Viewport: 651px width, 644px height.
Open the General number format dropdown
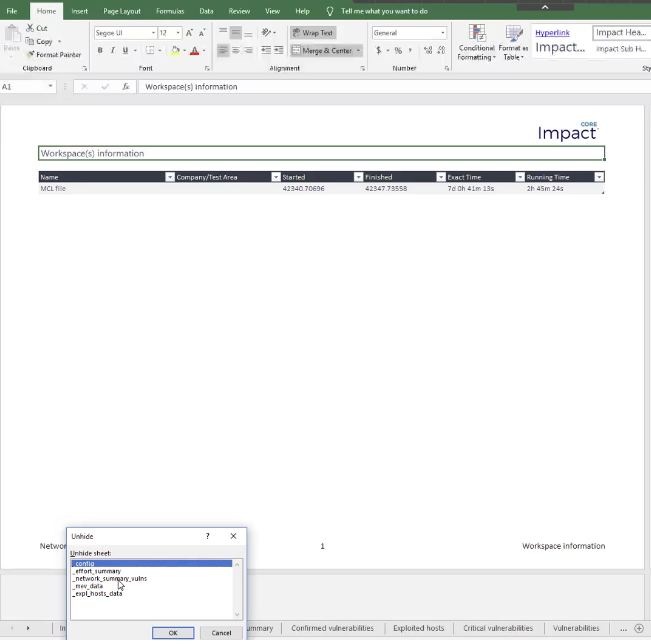coord(443,33)
